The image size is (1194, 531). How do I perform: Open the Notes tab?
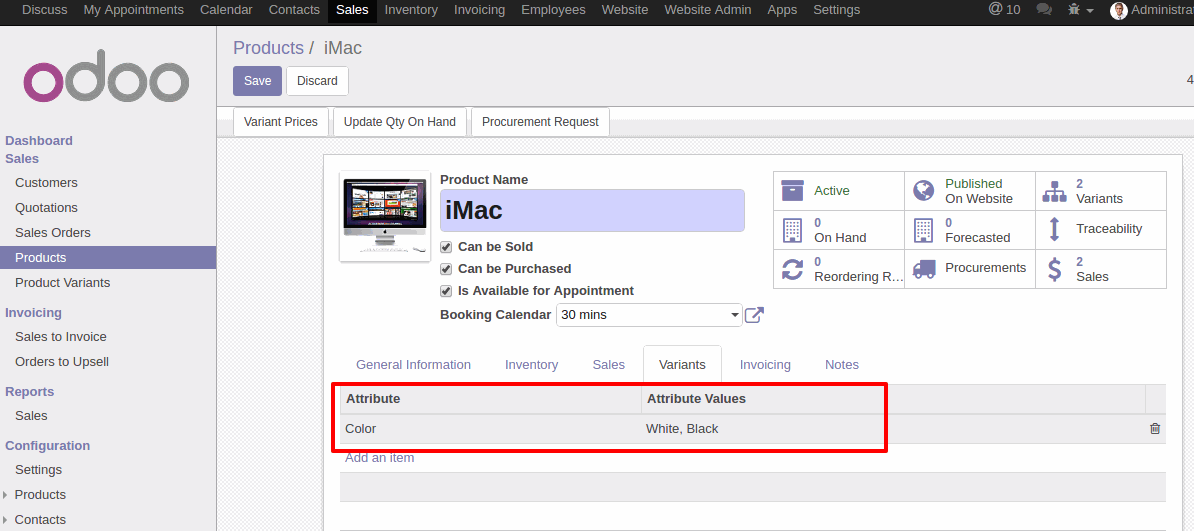(x=842, y=365)
